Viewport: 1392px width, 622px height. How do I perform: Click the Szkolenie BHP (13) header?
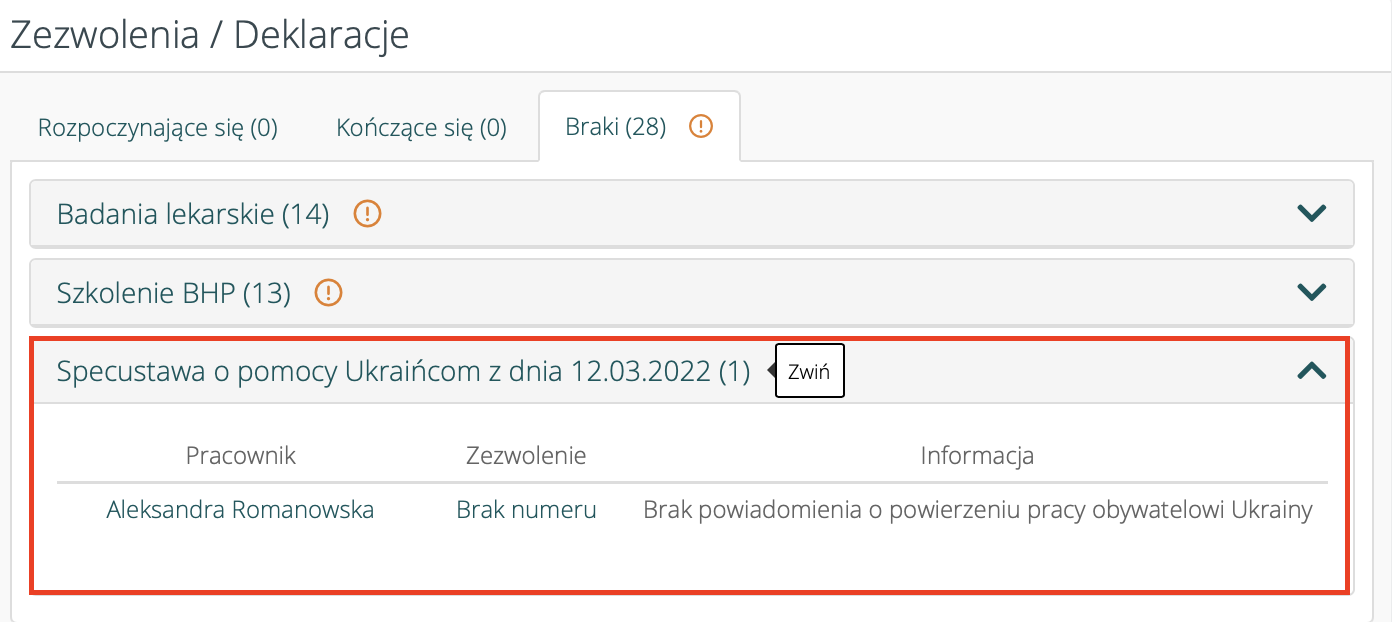point(174,293)
